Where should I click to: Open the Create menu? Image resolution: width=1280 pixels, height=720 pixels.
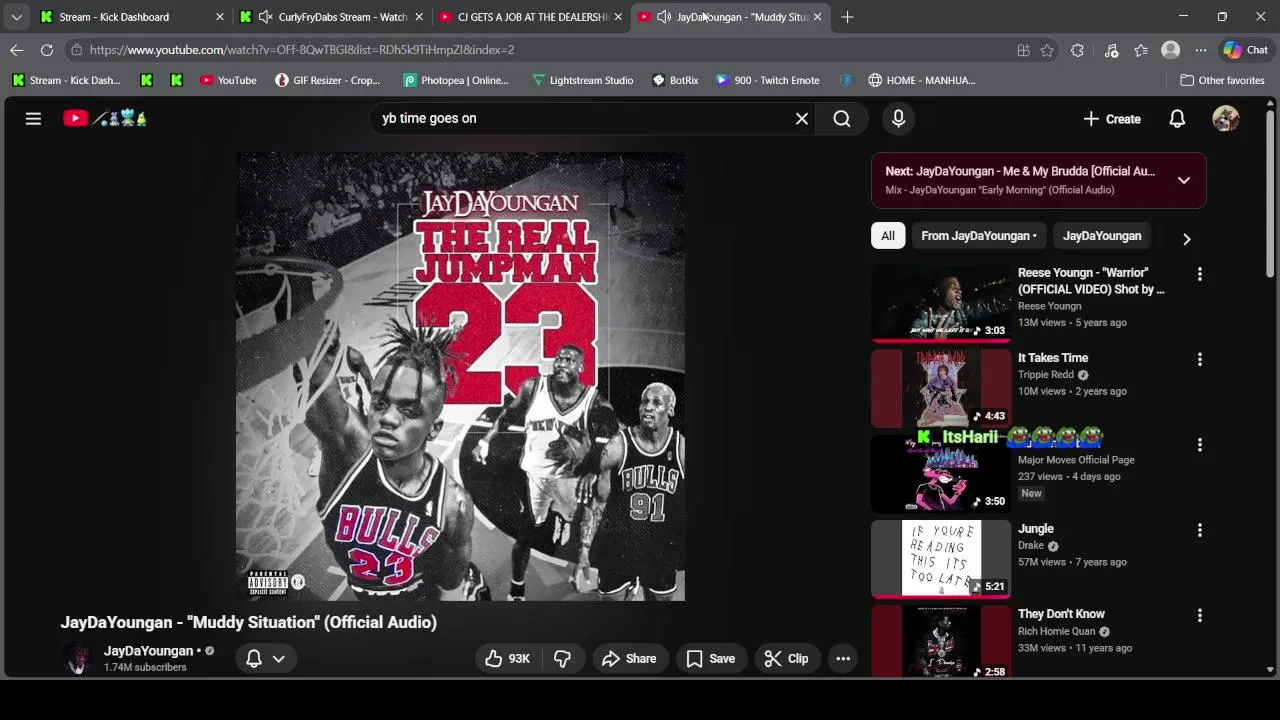coord(1112,119)
